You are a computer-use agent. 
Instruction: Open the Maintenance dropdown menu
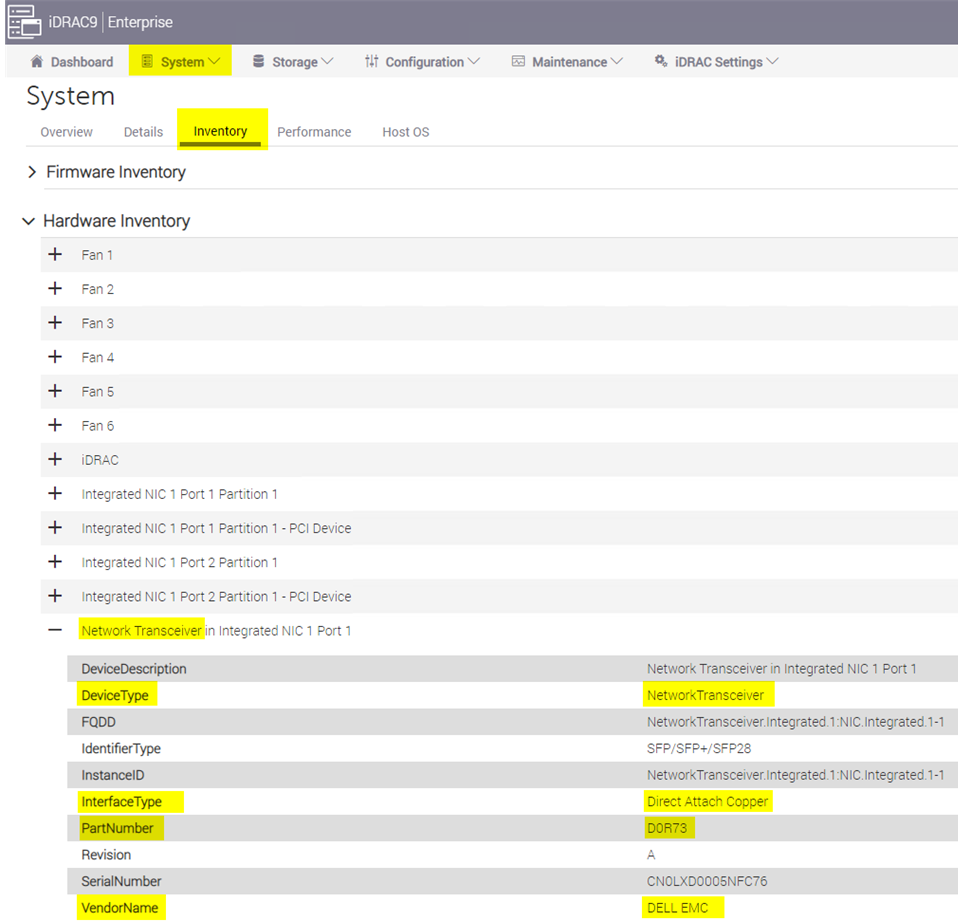click(616, 62)
